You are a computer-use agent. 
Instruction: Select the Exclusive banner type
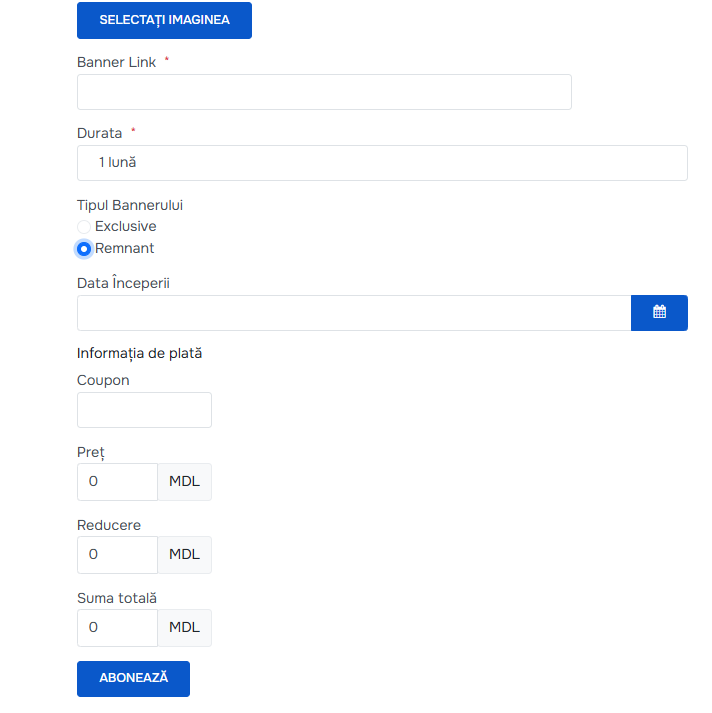[84, 227]
